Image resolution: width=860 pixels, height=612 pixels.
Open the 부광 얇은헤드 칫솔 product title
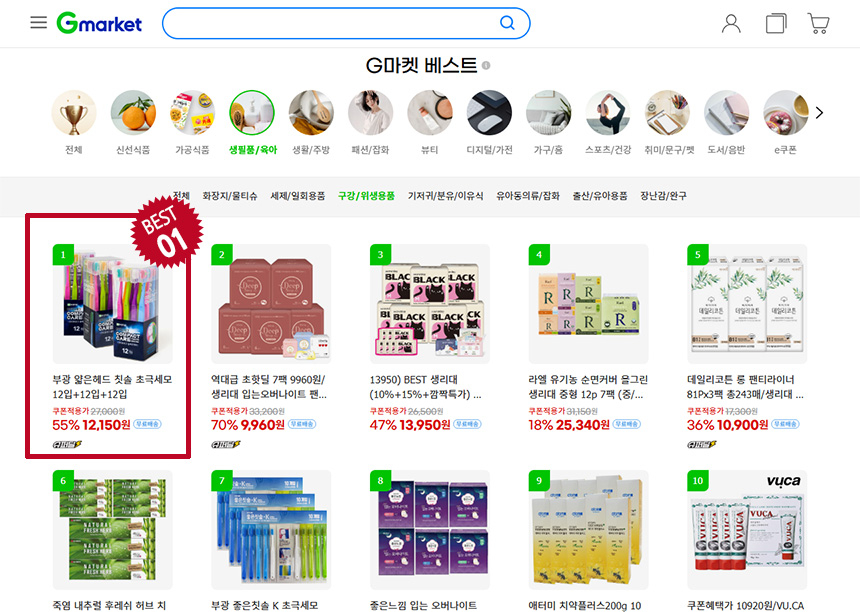(x=112, y=387)
